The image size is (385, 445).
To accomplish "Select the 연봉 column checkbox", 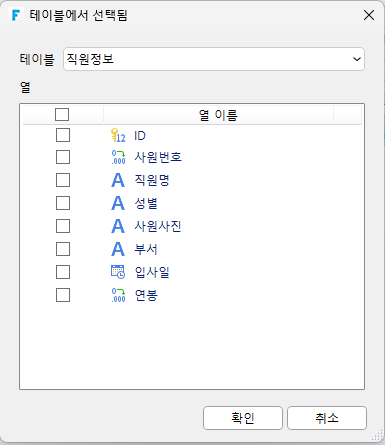I will pyautogui.click(x=63, y=295).
